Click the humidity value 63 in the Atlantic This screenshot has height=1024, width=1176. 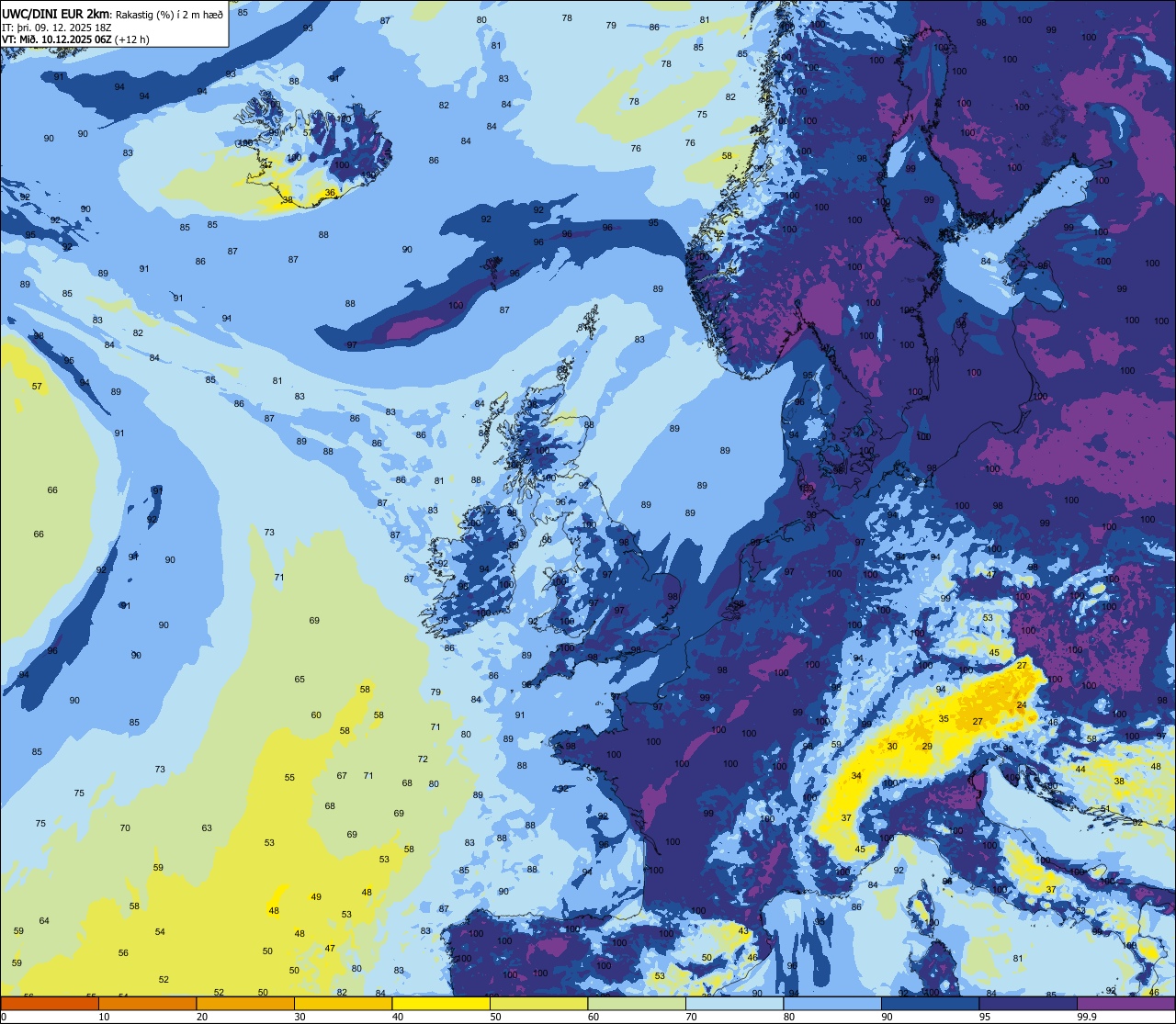207,828
